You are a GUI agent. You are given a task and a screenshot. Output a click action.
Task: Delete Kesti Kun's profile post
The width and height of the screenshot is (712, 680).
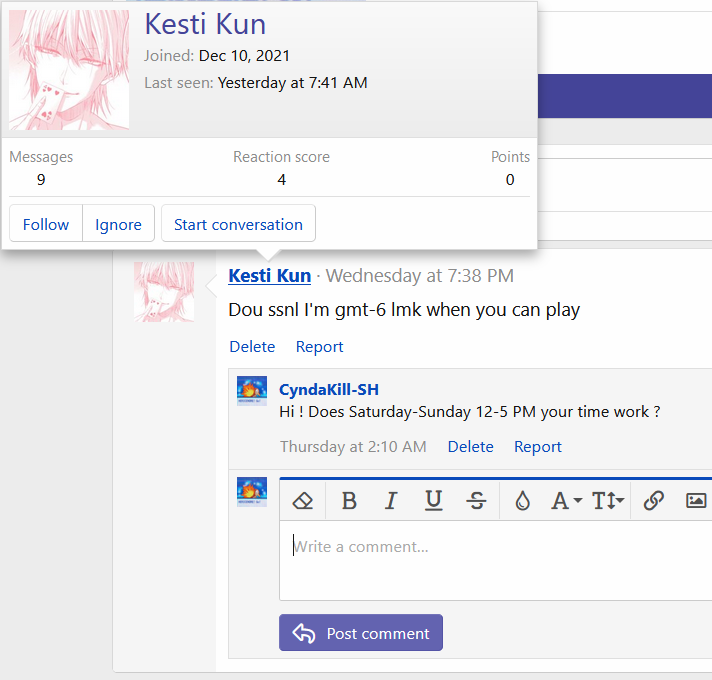click(252, 347)
